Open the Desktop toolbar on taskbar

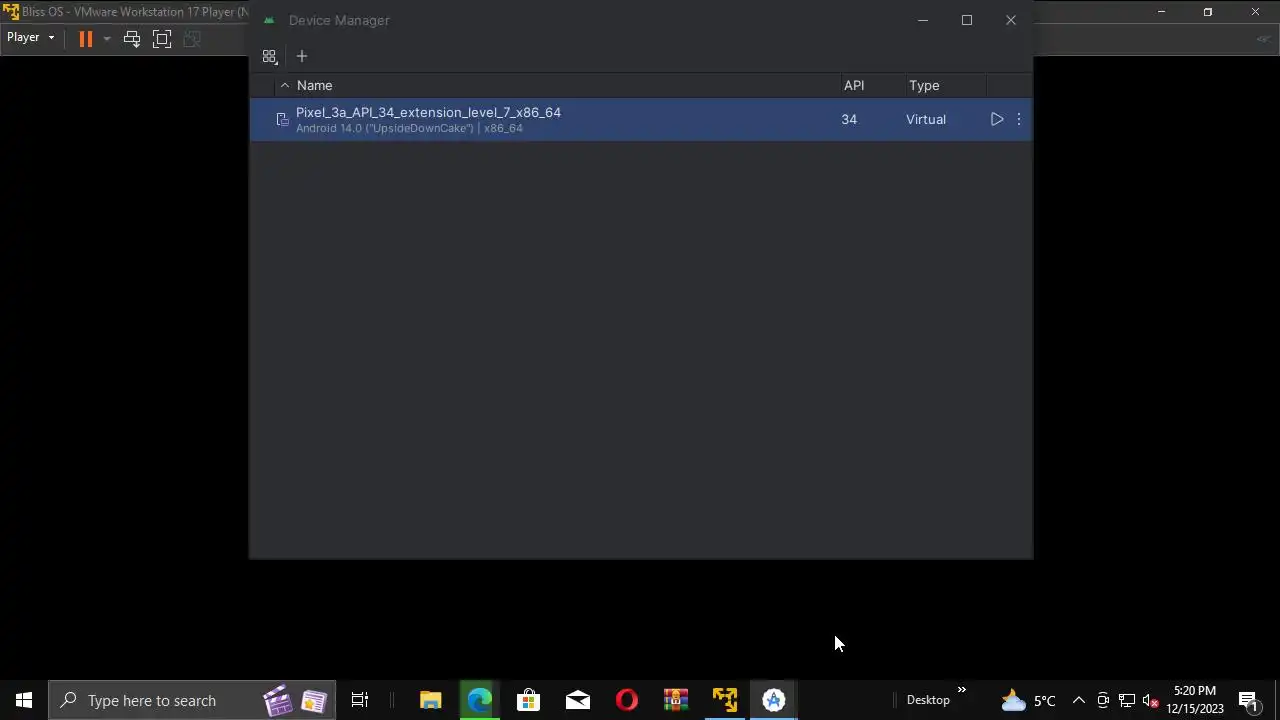(x=928, y=700)
